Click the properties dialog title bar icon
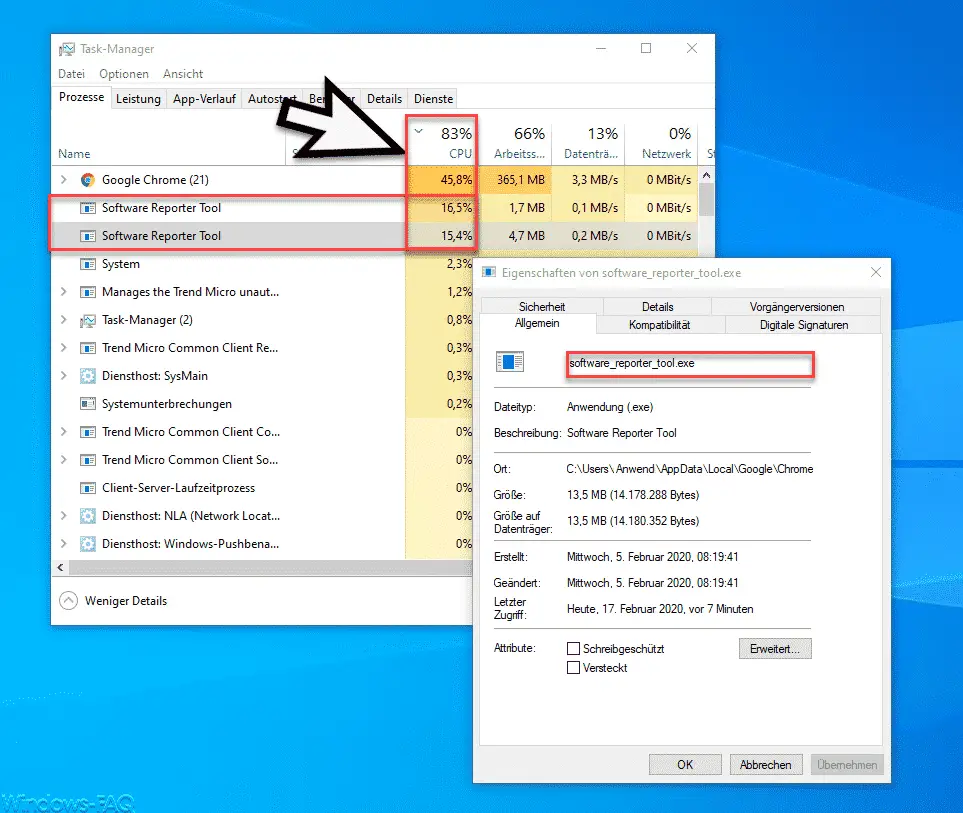The height and width of the screenshot is (813, 963). click(x=489, y=272)
